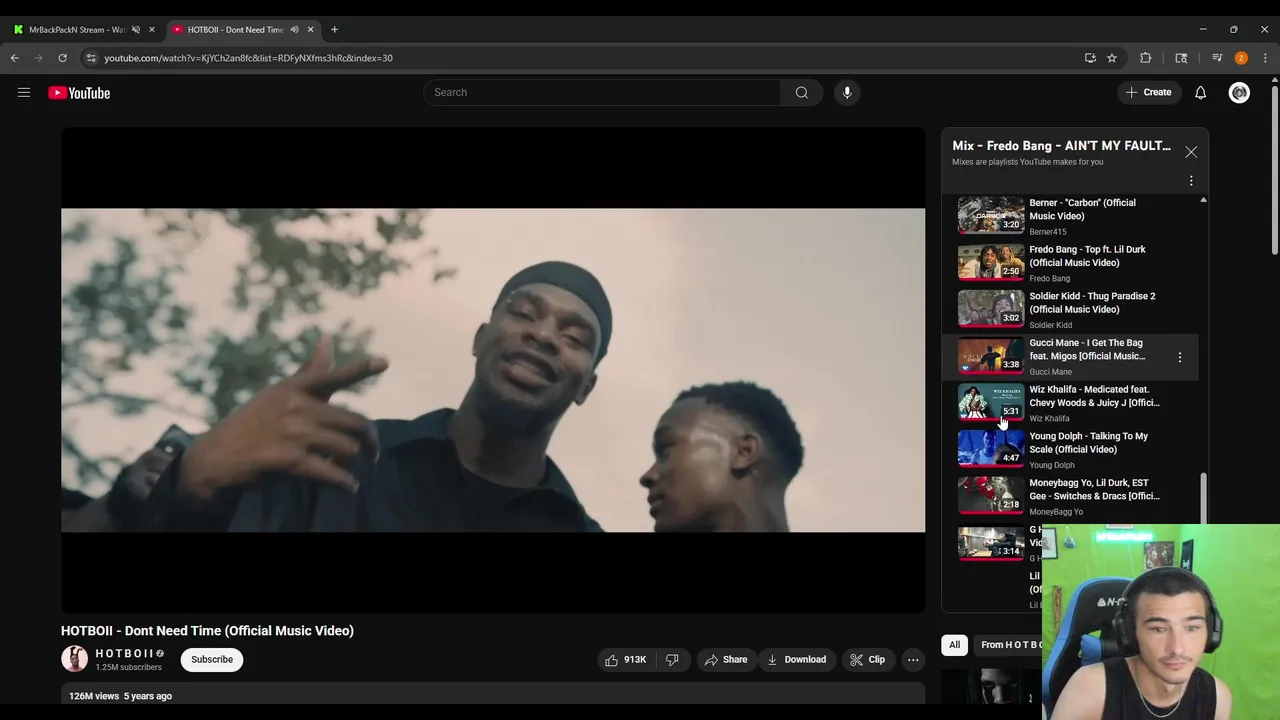The image size is (1280, 720).
Task: Bookmark this page with the star
Action: click(1112, 58)
